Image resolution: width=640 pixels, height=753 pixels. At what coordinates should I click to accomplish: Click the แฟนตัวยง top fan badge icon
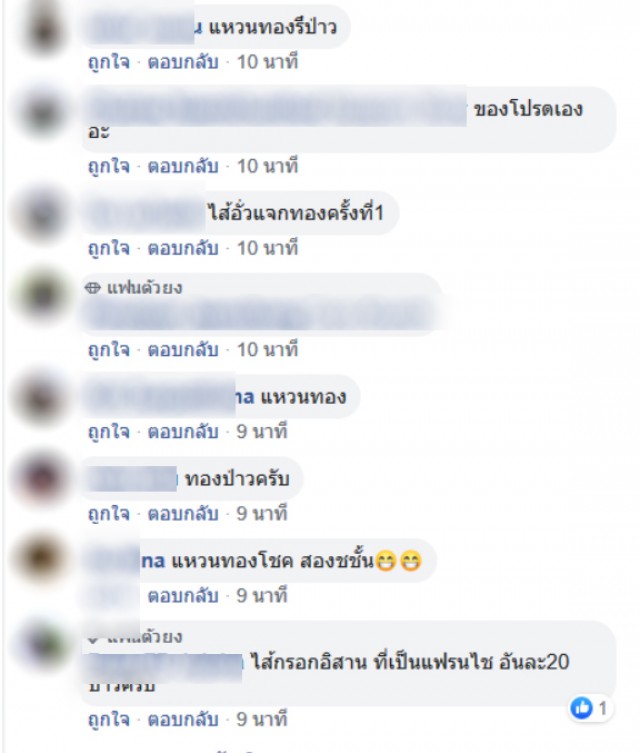92,288
